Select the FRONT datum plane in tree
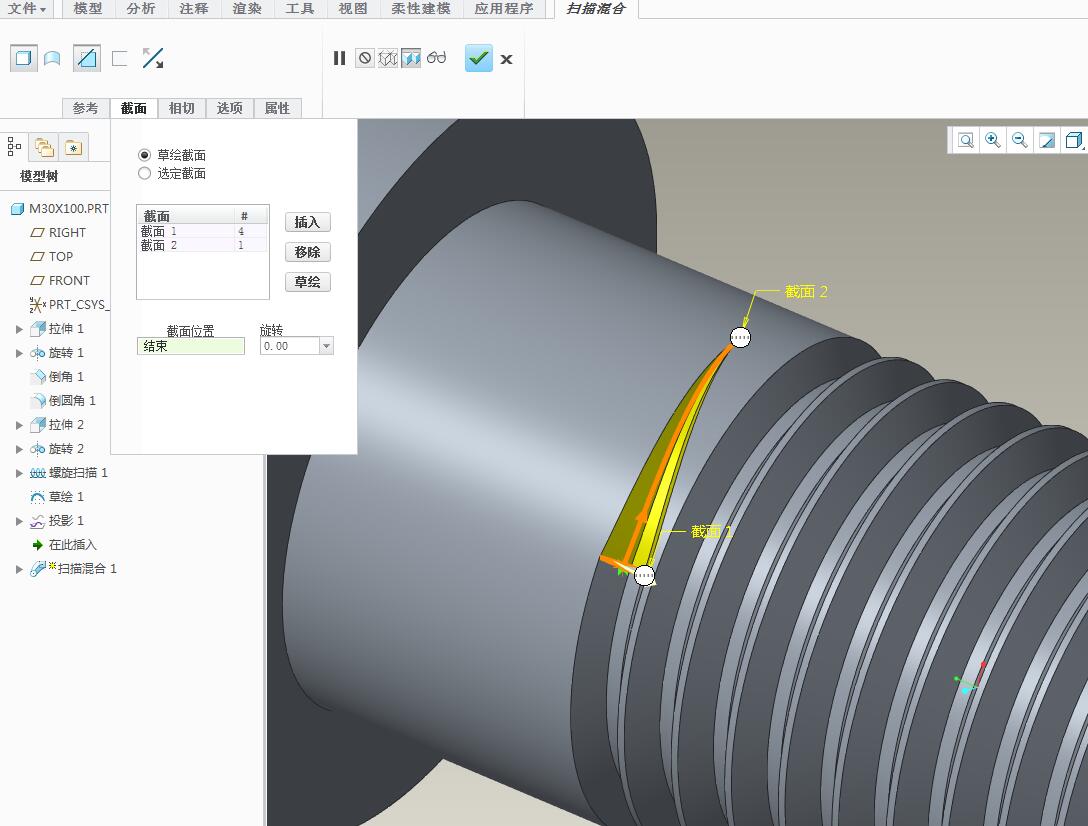 60,280
